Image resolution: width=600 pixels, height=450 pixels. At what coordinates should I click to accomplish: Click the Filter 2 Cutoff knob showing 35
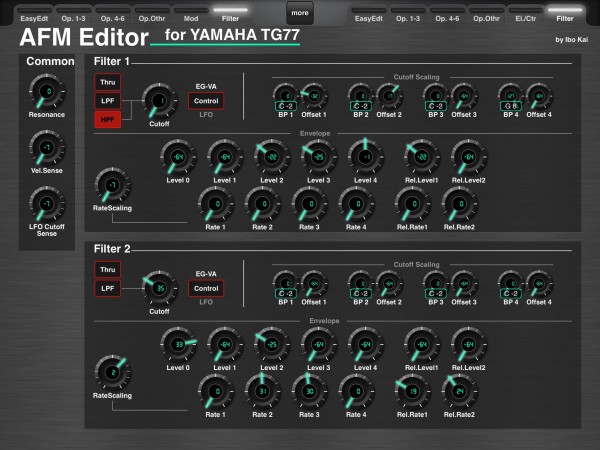point(160,289)
